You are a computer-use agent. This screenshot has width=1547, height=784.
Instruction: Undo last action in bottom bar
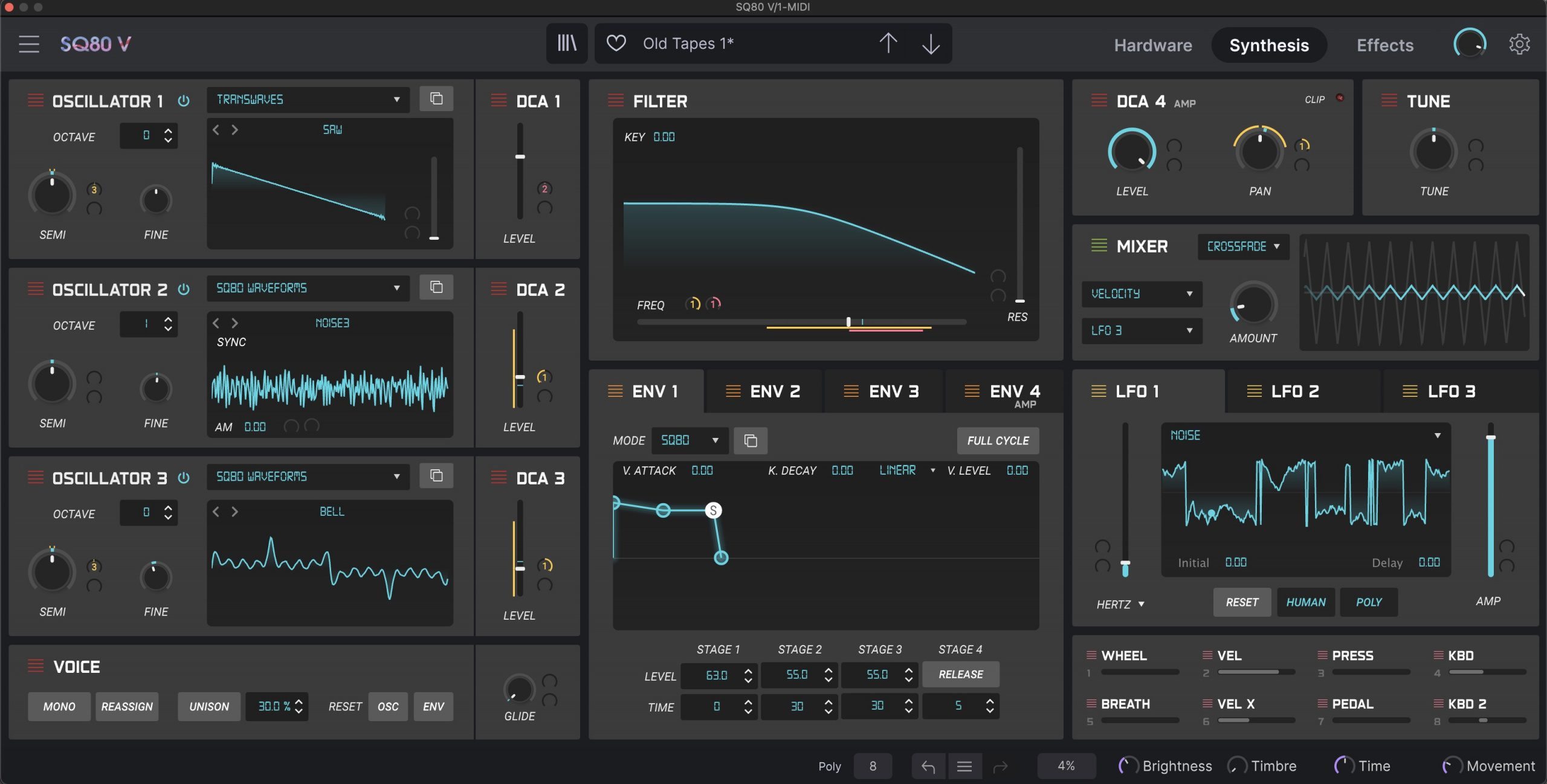928,766
